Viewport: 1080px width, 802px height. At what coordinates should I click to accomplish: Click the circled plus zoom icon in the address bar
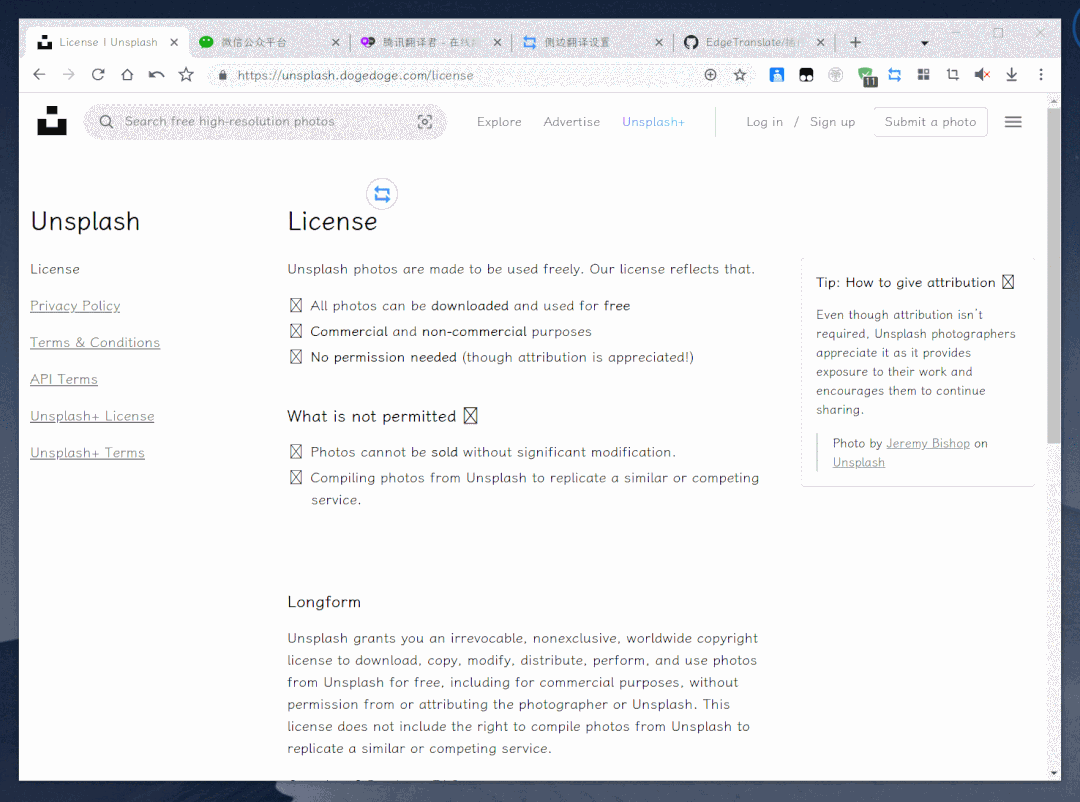coord(710,74)
